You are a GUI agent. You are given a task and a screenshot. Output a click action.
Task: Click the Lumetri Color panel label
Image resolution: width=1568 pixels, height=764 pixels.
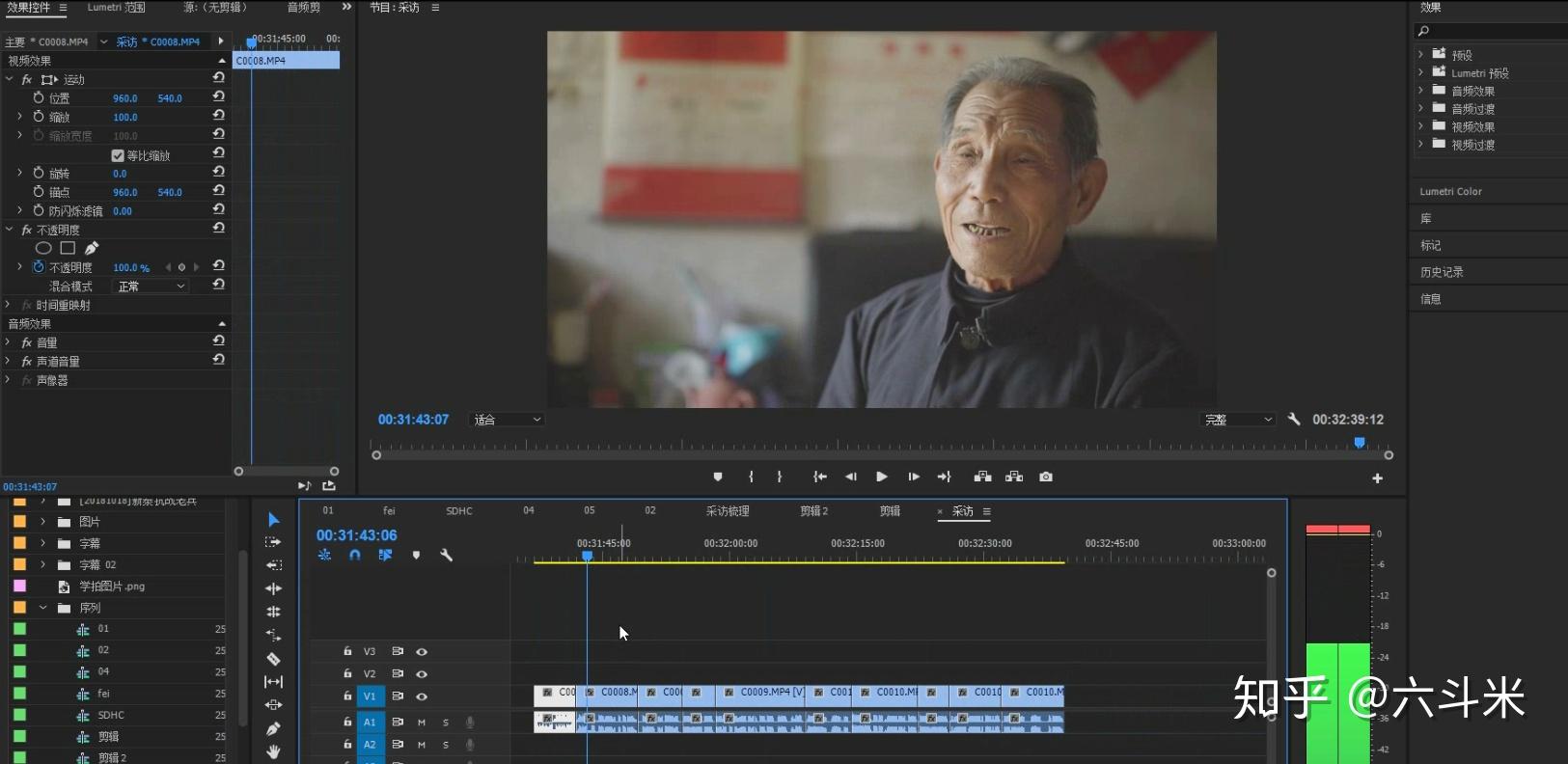tap(1450, 191)
